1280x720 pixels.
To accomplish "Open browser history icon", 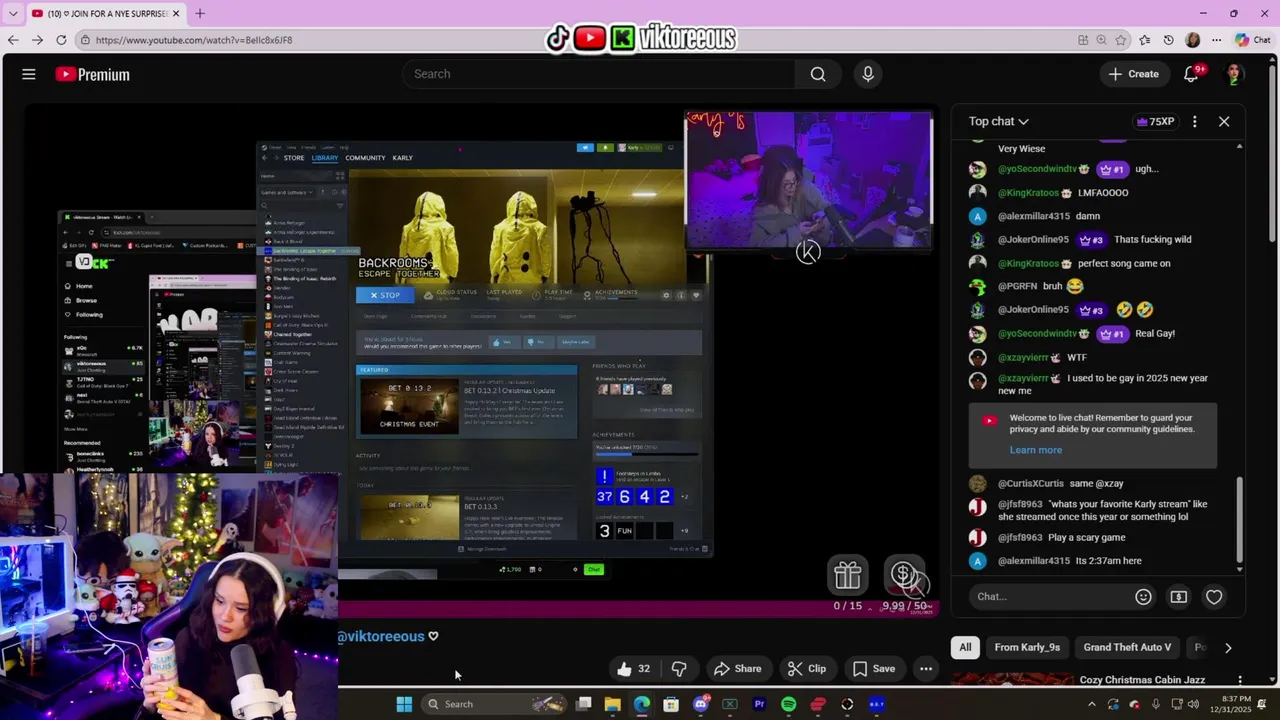I will [1168, 40].
